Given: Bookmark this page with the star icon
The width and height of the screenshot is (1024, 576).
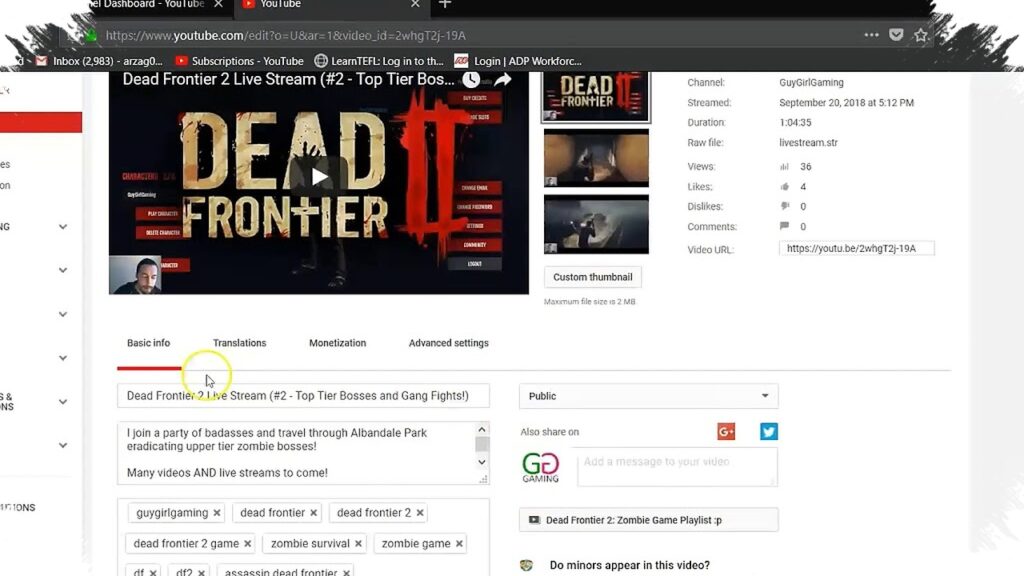Looking at the screenshot, I should click(x=921, y=35).
